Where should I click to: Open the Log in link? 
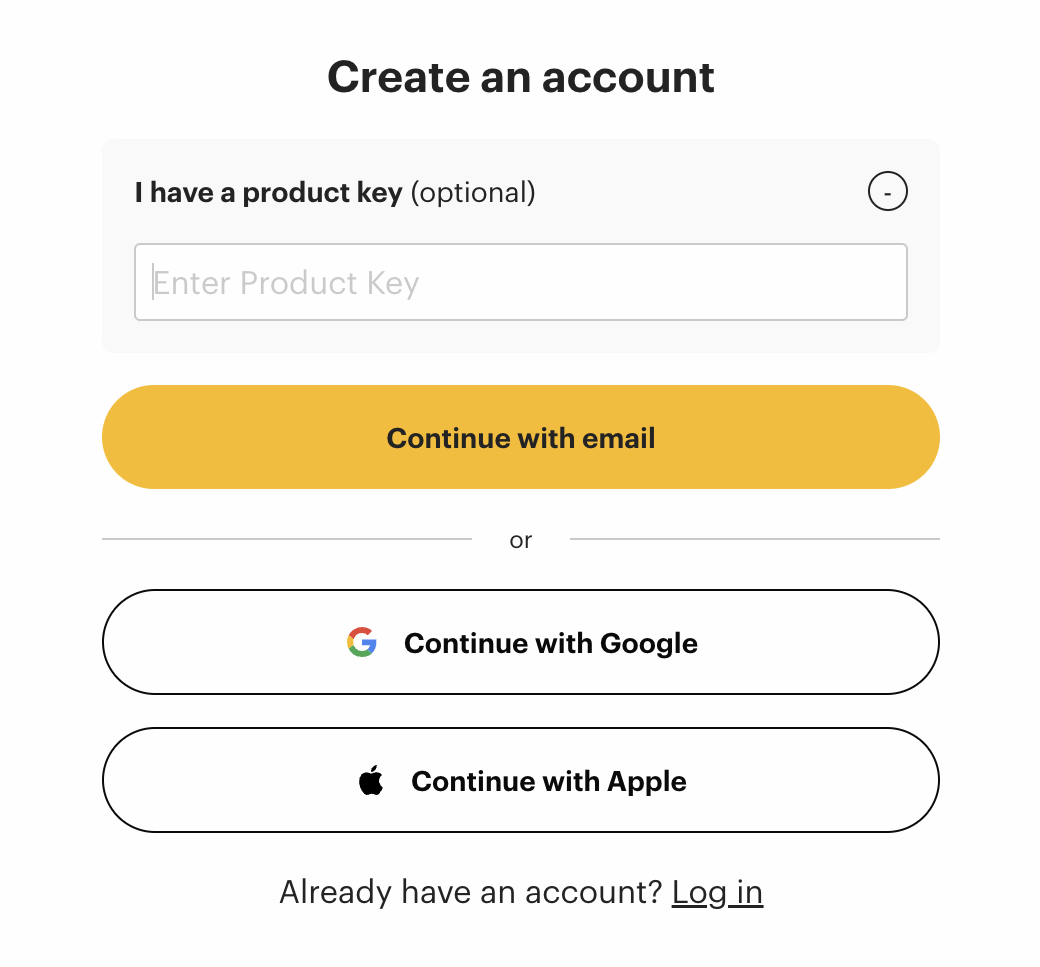click(717, 891)
